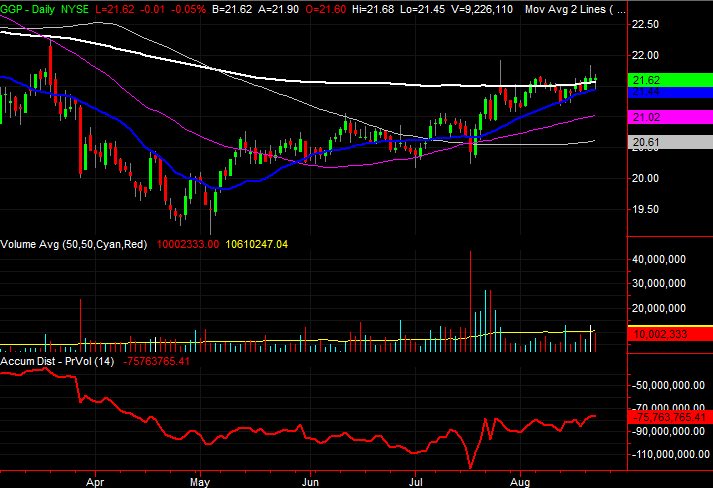Click the 30,000,000 volume axis label

click(659, 283)
